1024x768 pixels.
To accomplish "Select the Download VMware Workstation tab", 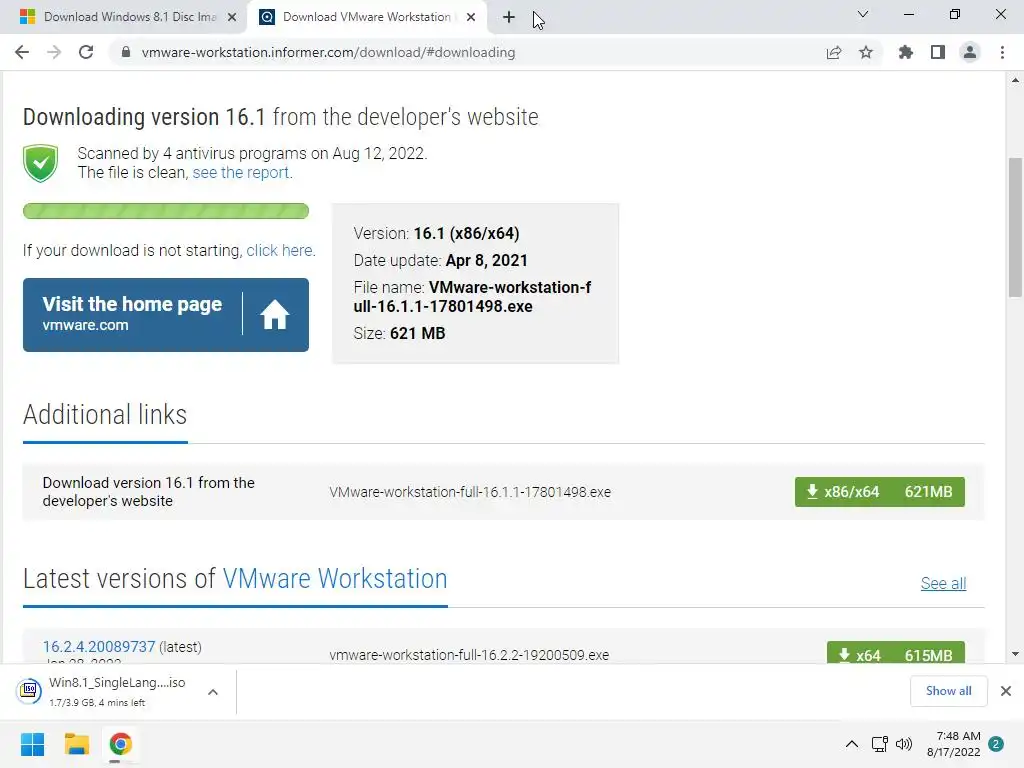I will (x=366, y=17).
